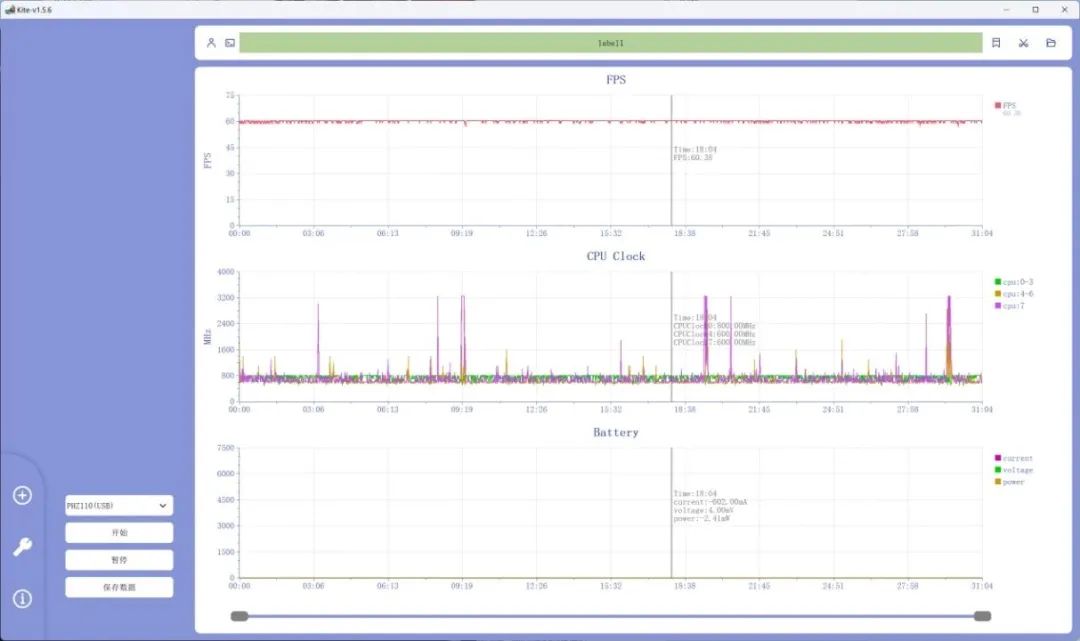Expand the PHZ110(USB) device dropdown
Screen dimensions: 1080x641
[119, 506]
